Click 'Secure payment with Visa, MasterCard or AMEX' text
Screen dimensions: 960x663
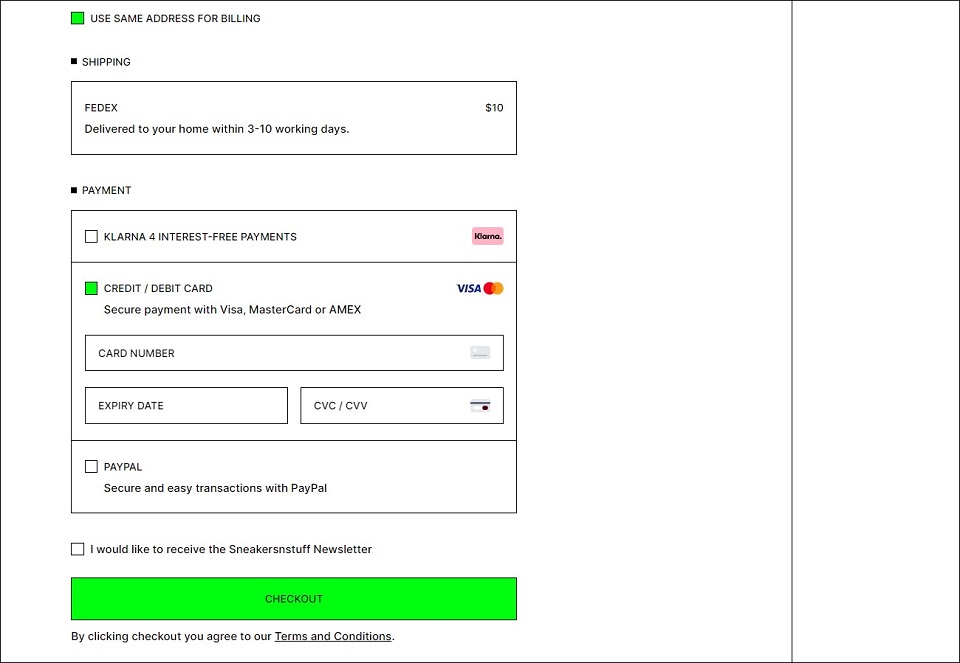[233, 310]
